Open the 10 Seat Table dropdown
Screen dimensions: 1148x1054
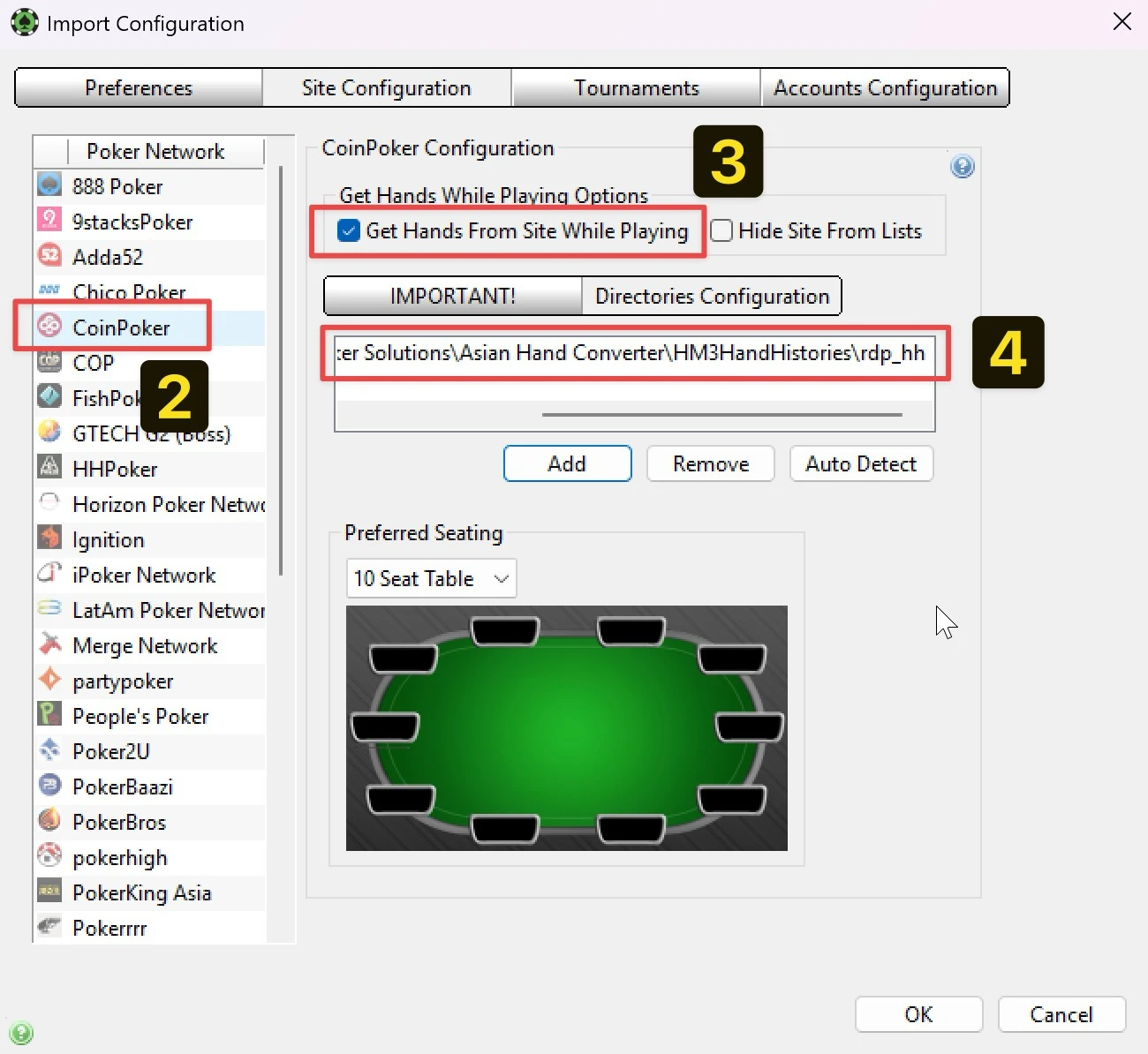[x=431, y=578]
